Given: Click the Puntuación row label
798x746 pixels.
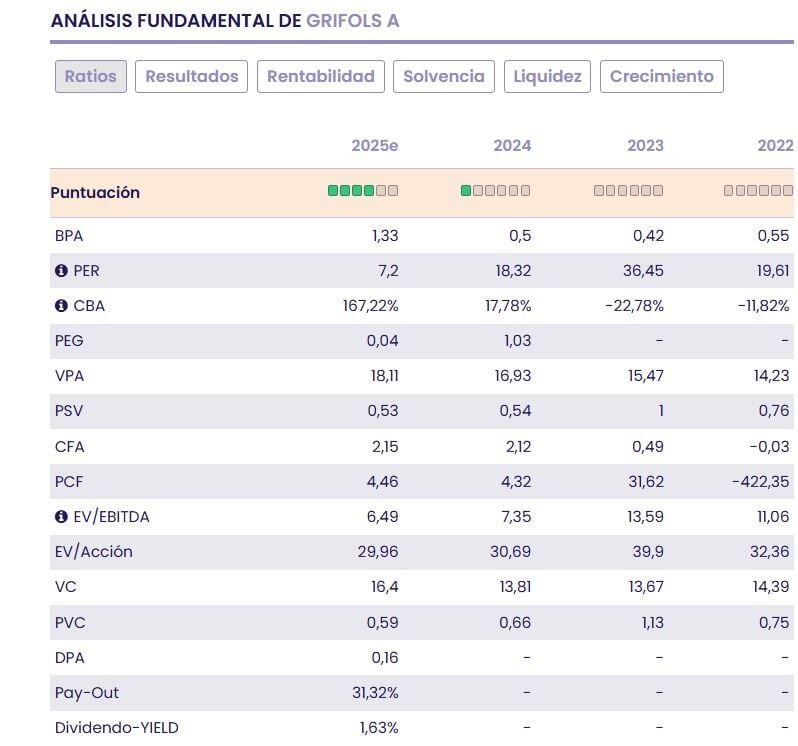Looking at the screenshot, I should click(x=95, y=192).
